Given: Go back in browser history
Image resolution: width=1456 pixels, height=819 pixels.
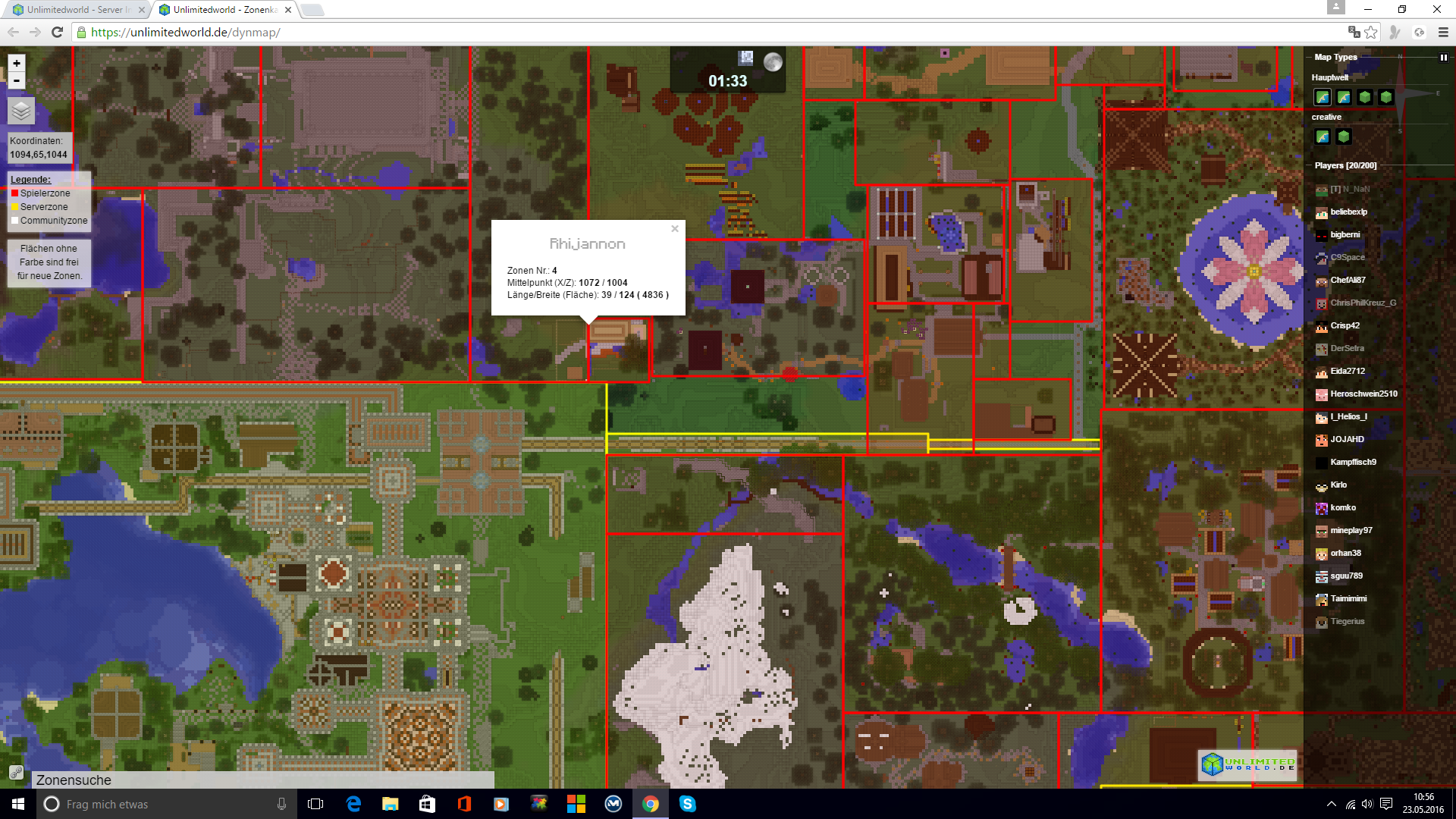Looking at the screenshot, I should pyautogui.click(x=13, y=32).
